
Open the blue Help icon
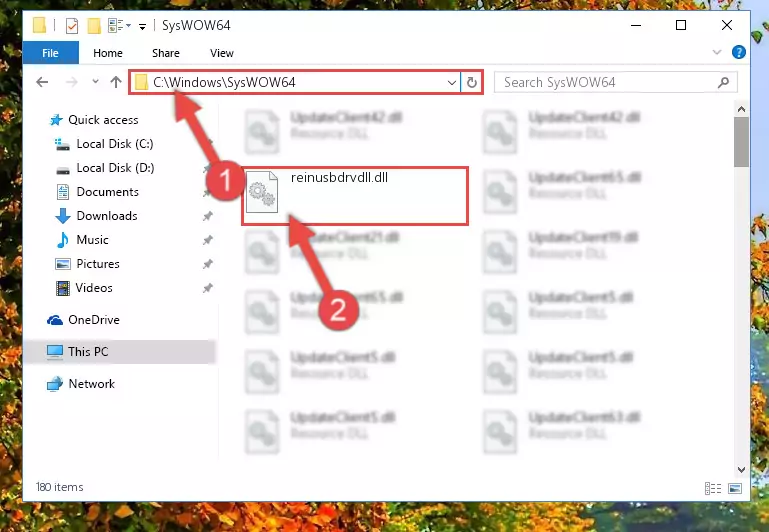738,52
